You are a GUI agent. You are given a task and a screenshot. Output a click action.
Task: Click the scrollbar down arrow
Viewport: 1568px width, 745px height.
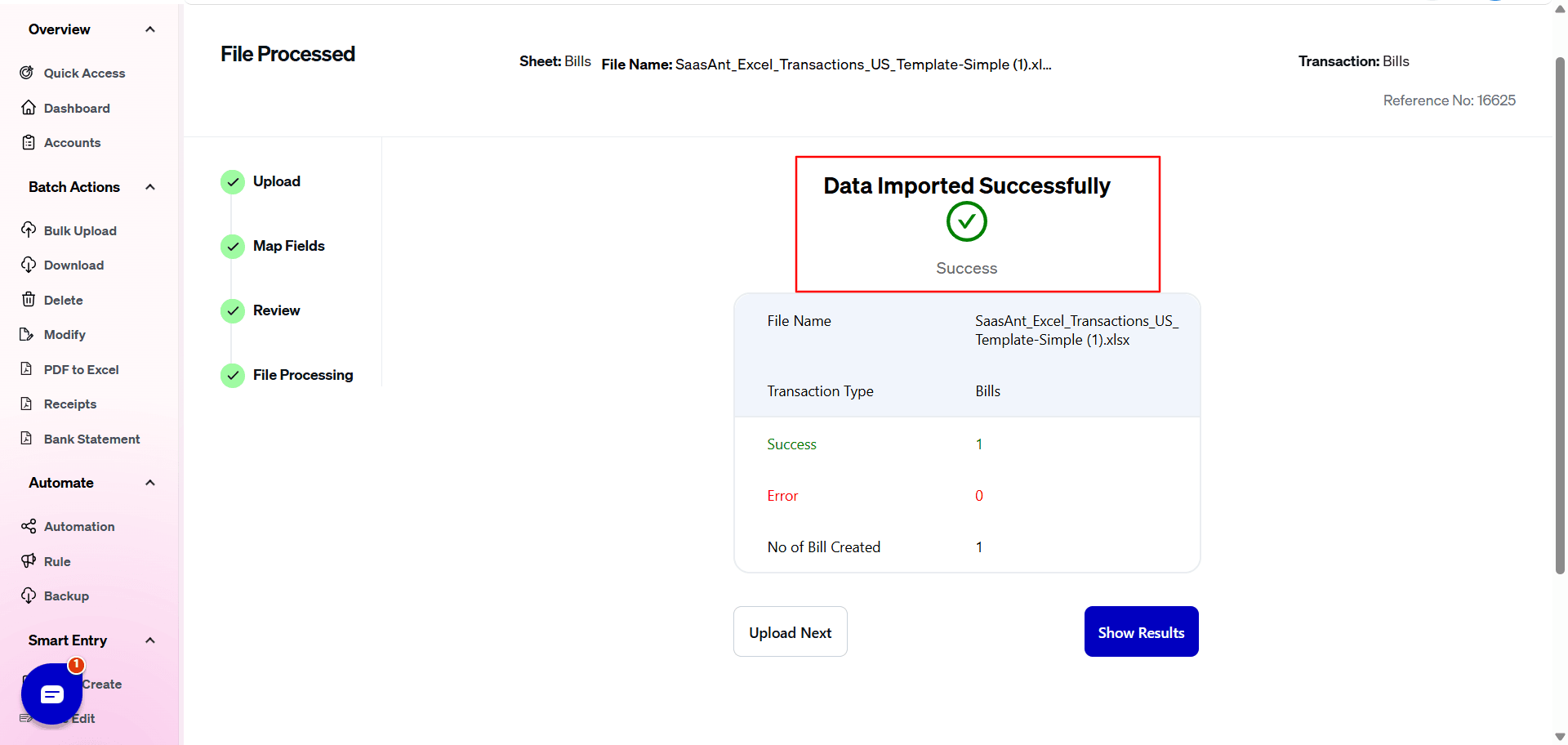1560,737
